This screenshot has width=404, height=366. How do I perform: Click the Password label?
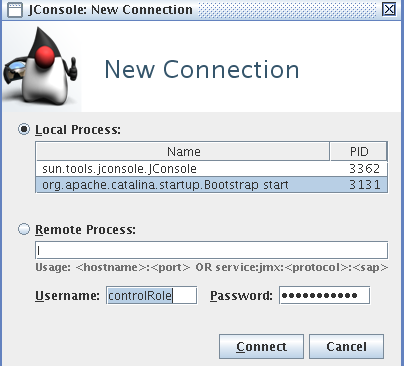(x=241, y=296)
